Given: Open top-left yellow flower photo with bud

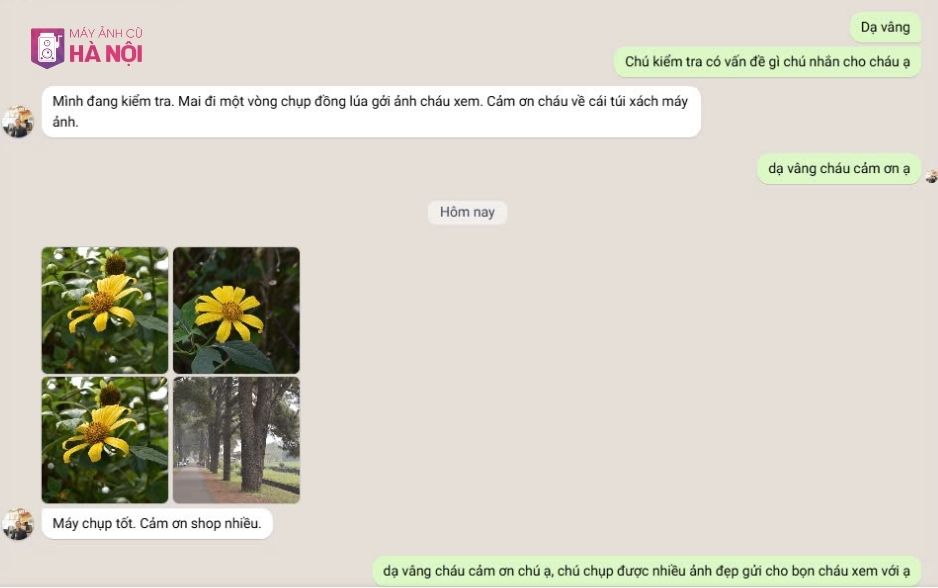Looking at the screenshot, I should tap(105, 310).
